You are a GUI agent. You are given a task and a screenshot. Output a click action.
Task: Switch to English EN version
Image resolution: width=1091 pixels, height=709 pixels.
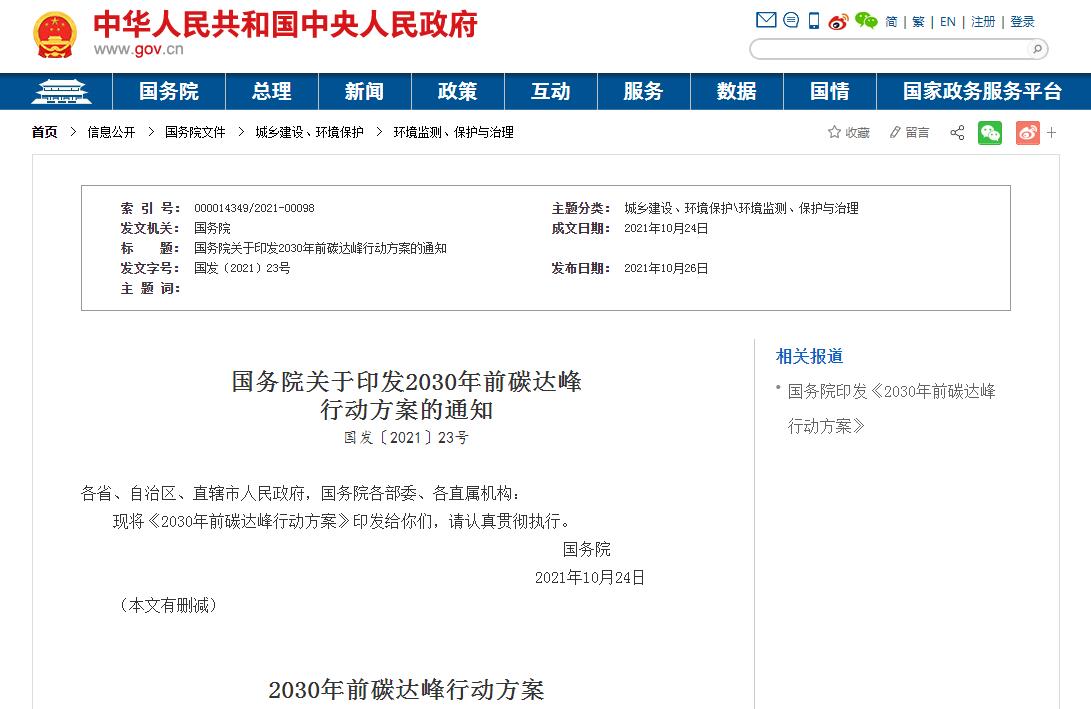(948, 22)
